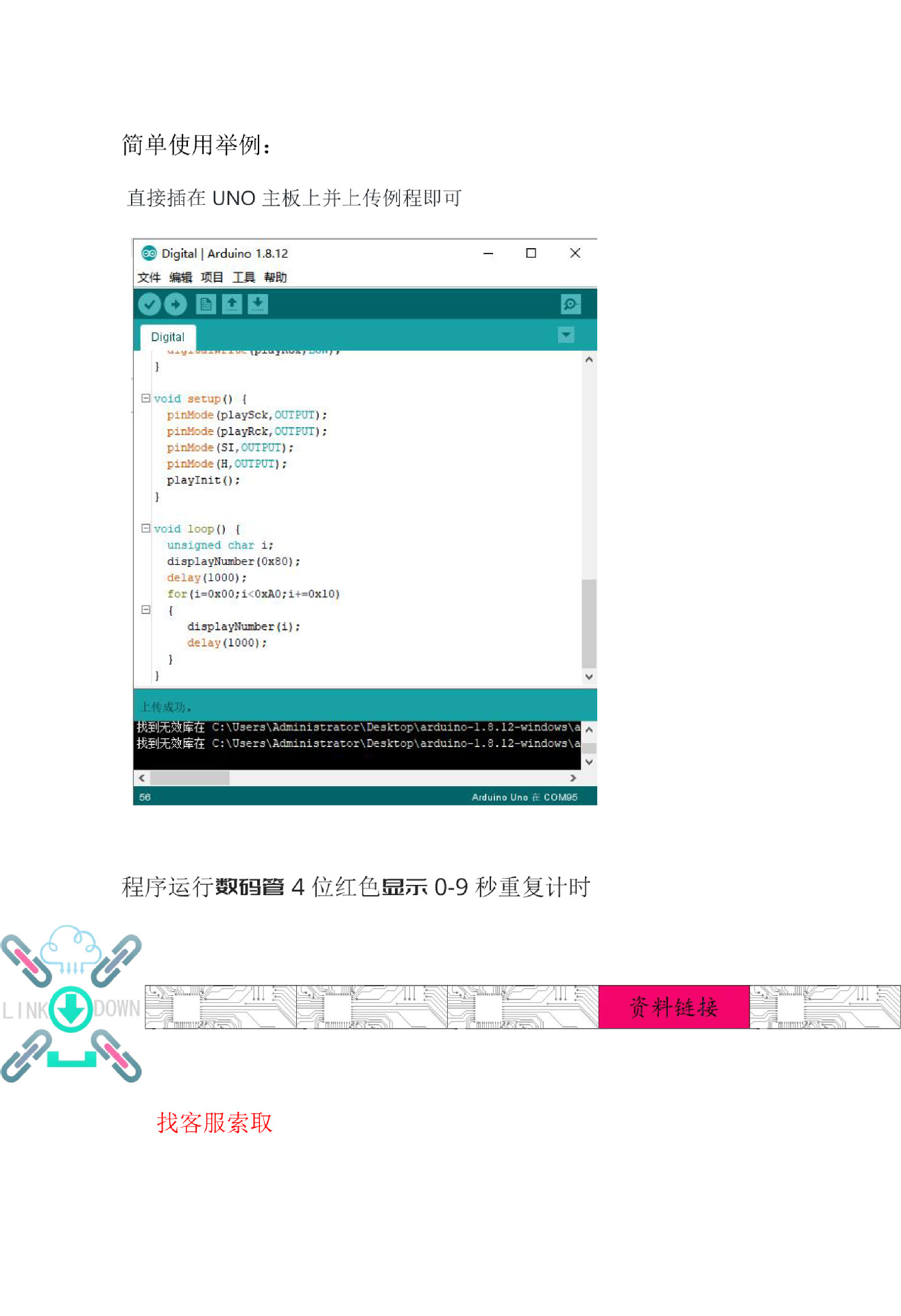Click 'pinMode(SI,OUTPUT);' code line
The height and width of the screenshot is (1316, 901).
coord(230,448)
